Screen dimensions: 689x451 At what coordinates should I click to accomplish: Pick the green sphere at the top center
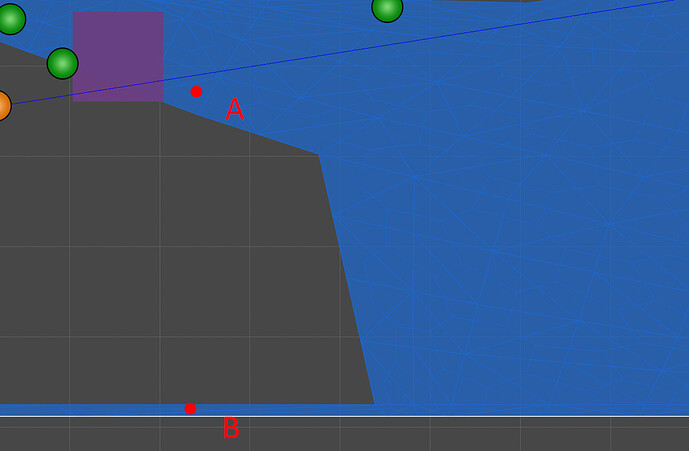click(x=387, y=7)
